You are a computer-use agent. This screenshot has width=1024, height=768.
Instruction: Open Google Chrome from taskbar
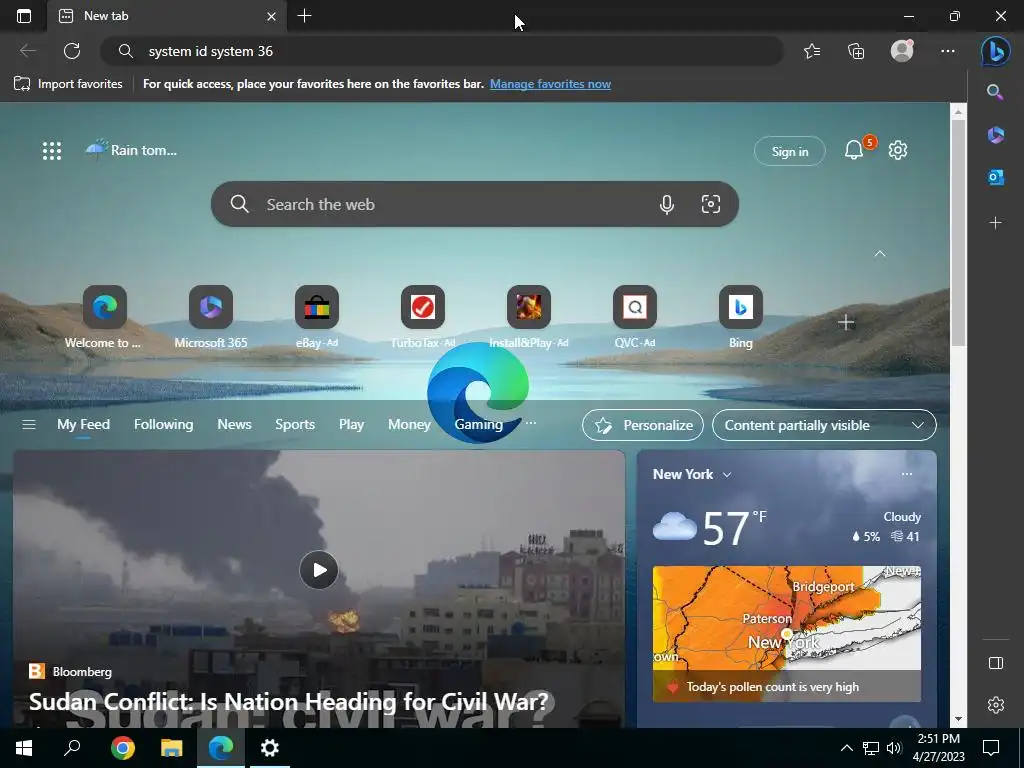tap(122, 748)
